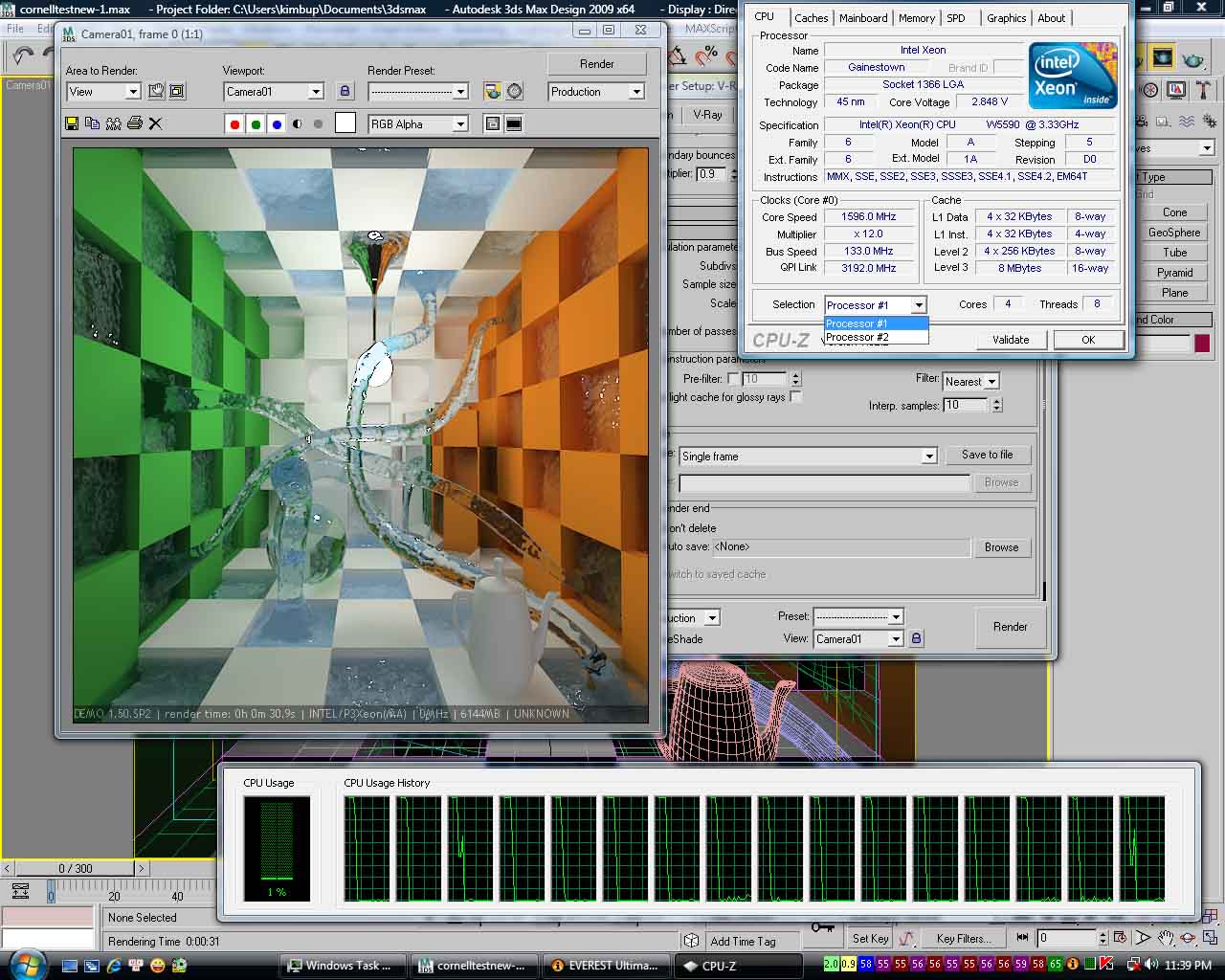The image size is (1225, 980).
Task: Open the RGB Alpha channel dropdown
Action: (x=418, y=123)
